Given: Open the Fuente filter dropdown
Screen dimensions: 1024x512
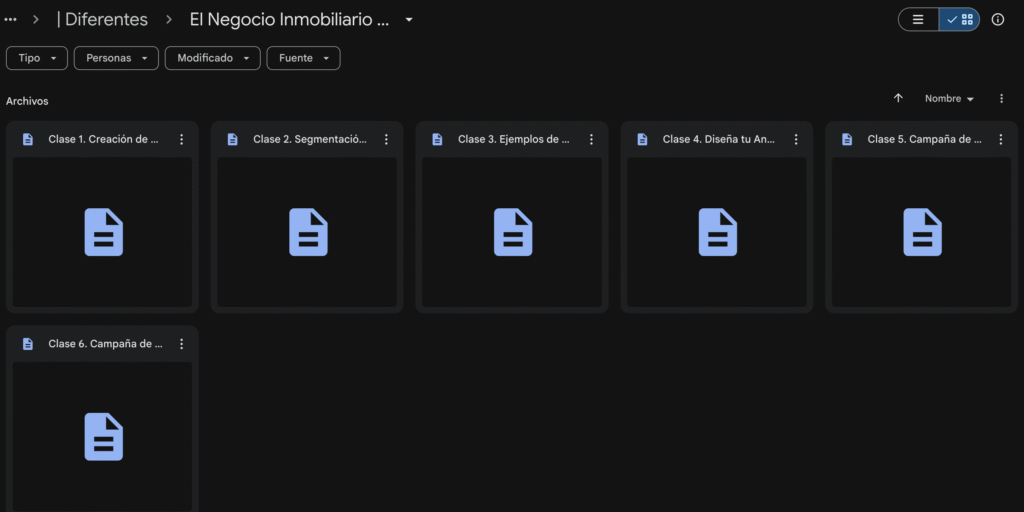Looking at the screenshot, I should point(303,58).
